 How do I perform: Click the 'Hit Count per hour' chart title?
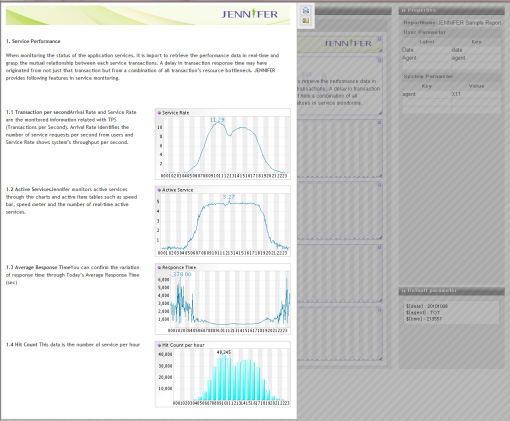pos(183,345)
